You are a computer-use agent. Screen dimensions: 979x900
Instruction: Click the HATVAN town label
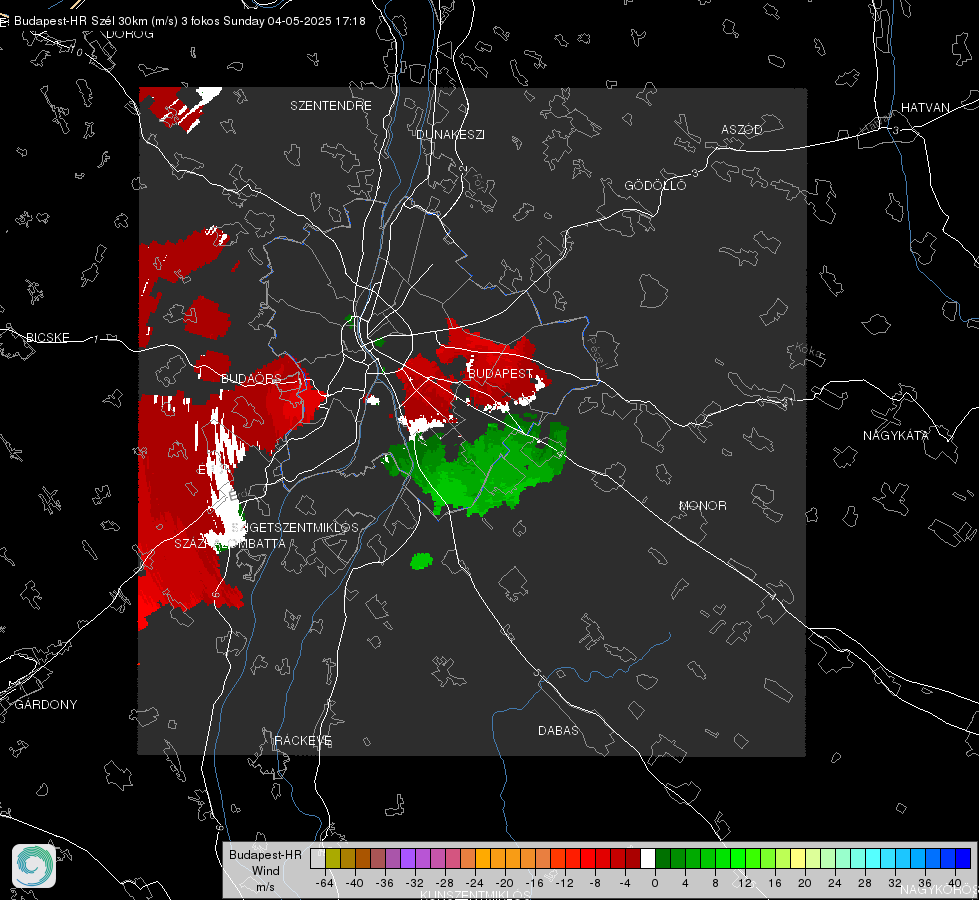(x=925, y=107)
